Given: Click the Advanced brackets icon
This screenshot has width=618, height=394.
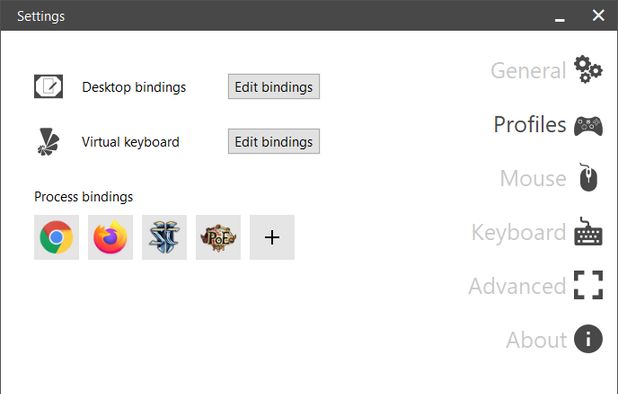Looking at the screenshot, I should click(588, 285).
